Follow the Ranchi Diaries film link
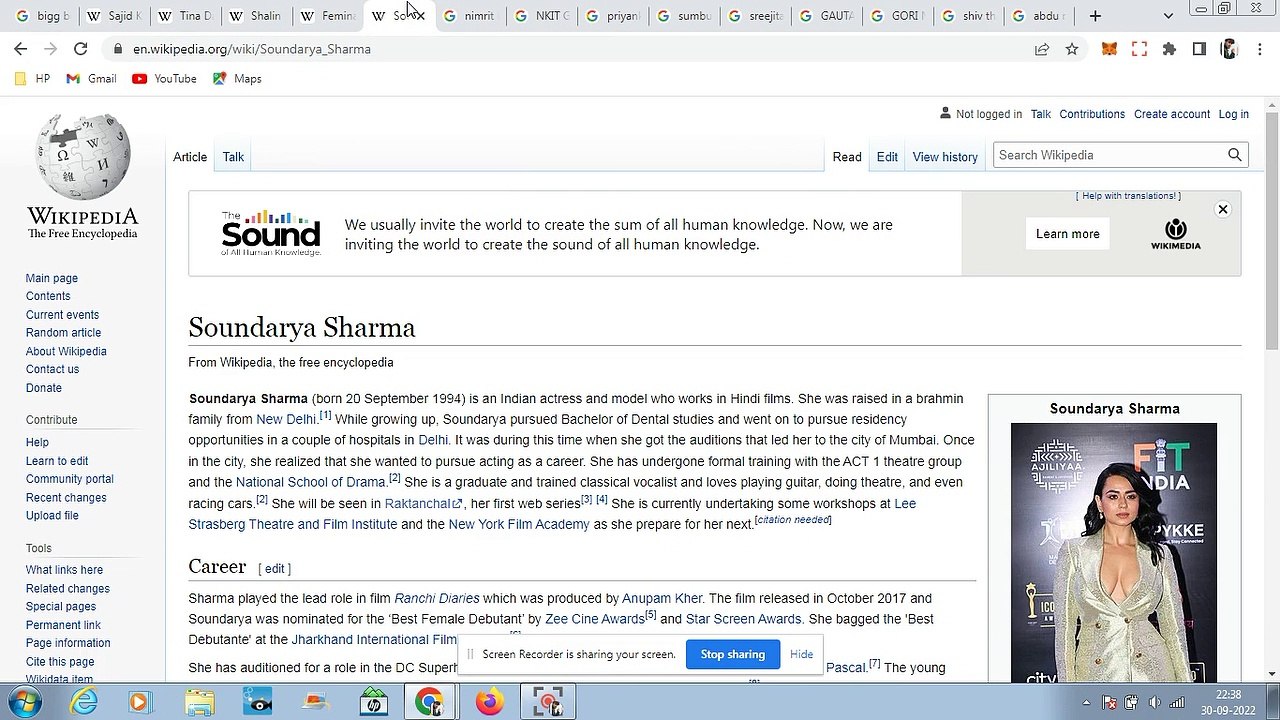Viewport: 1280px width, 720px height. point(437,599)
